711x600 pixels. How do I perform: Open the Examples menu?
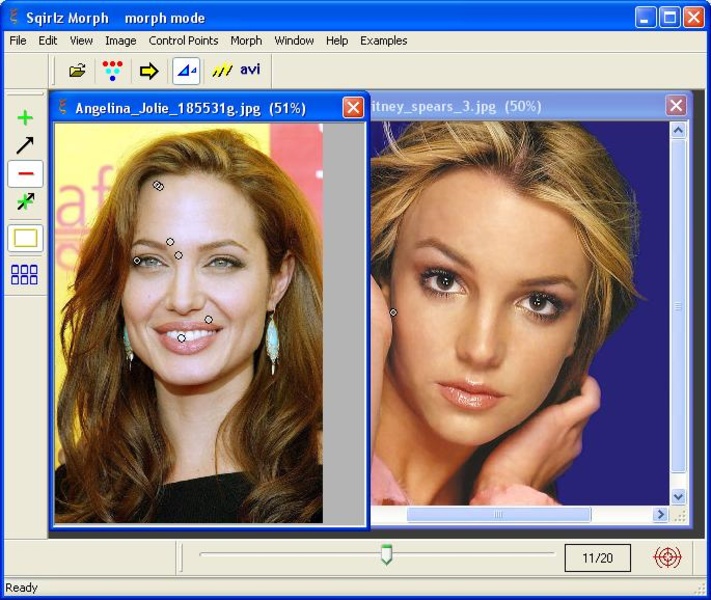(383, 41)
